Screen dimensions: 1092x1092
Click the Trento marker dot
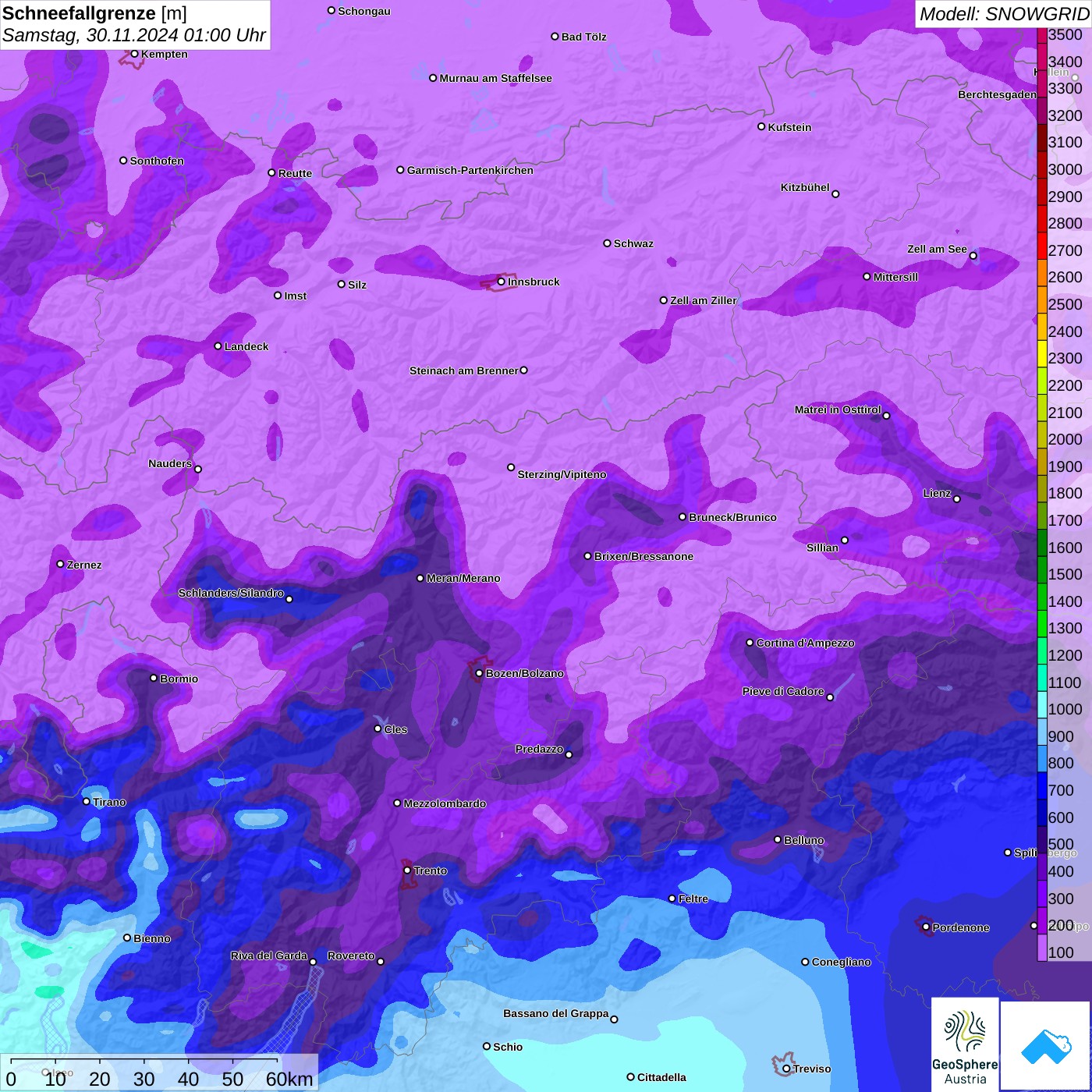407,870
